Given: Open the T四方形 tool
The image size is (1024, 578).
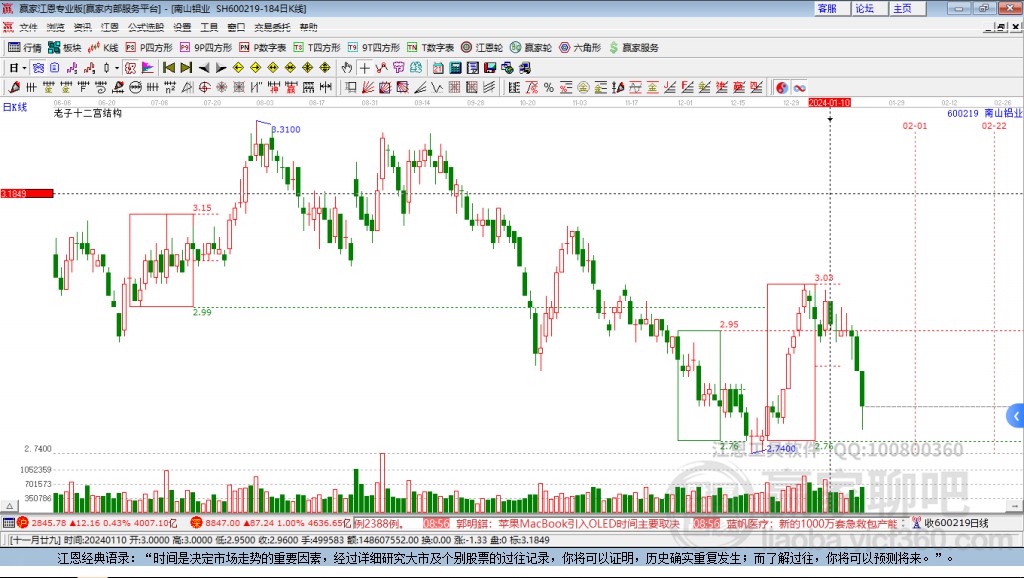Looking at the screenshot, I should click(x=317, y=48).
